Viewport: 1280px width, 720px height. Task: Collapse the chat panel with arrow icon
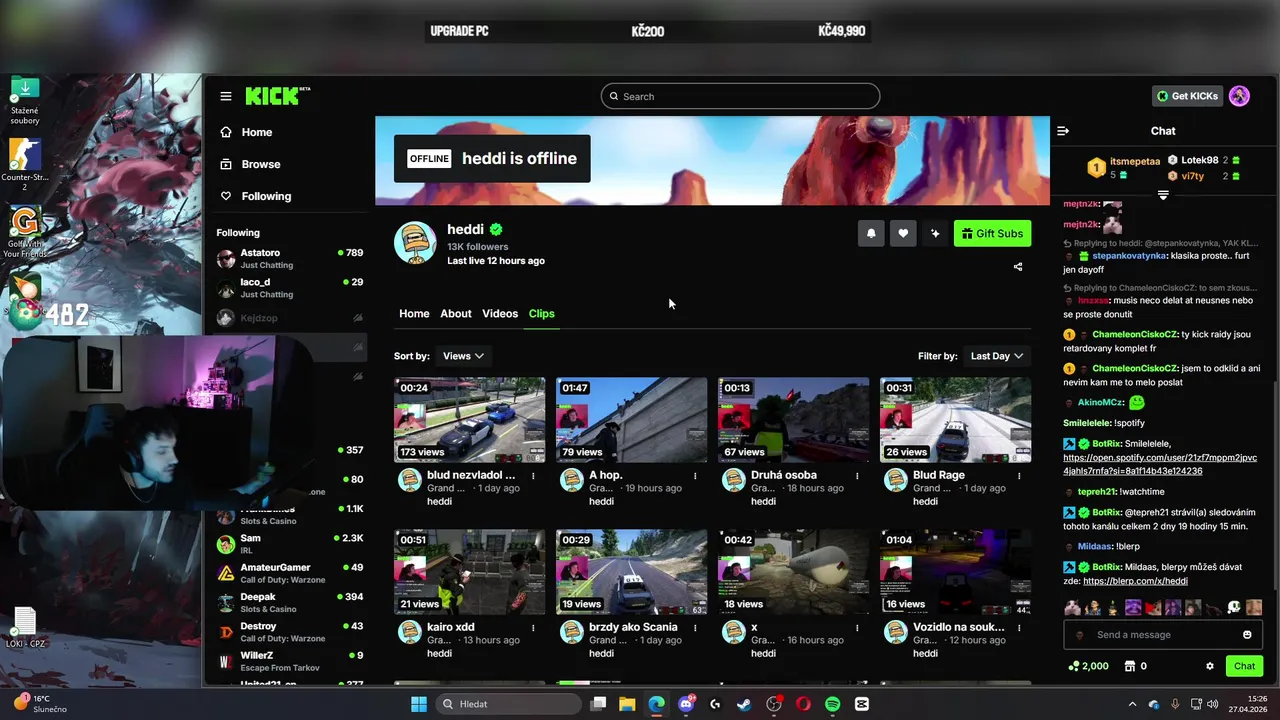[x=1063, y=131]
